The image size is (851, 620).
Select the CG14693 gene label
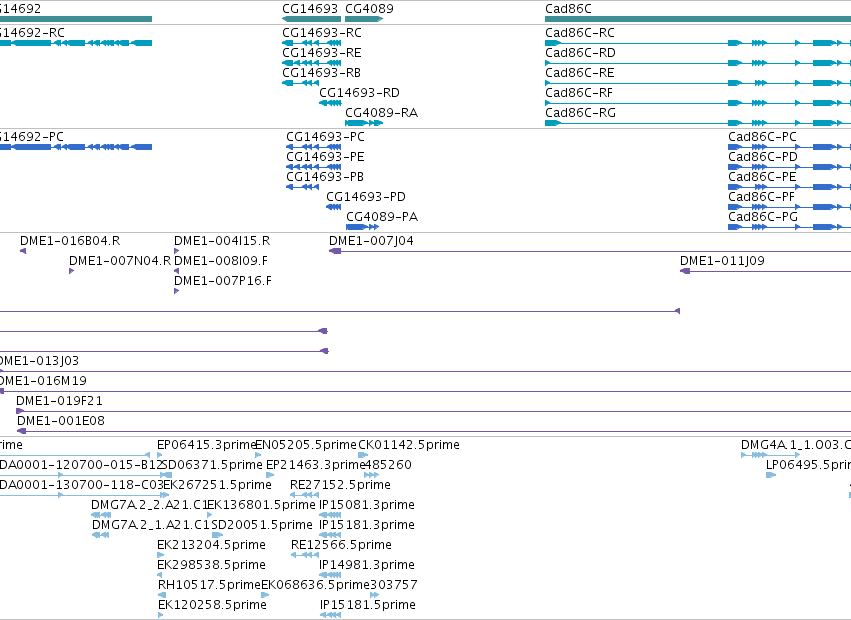point(310,9)
